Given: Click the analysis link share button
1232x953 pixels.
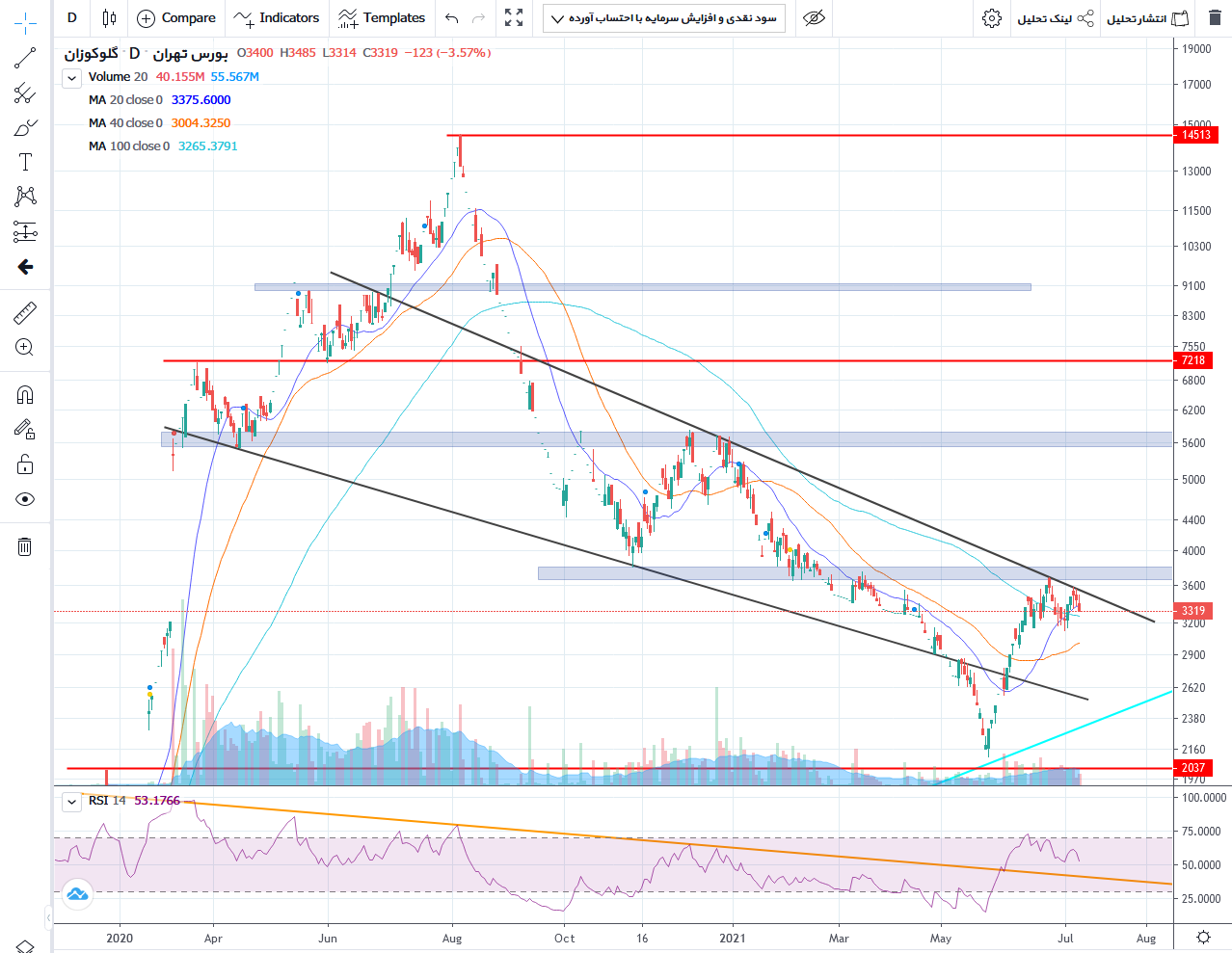Looking at the screenshot, I should (x=1056, y=18).
